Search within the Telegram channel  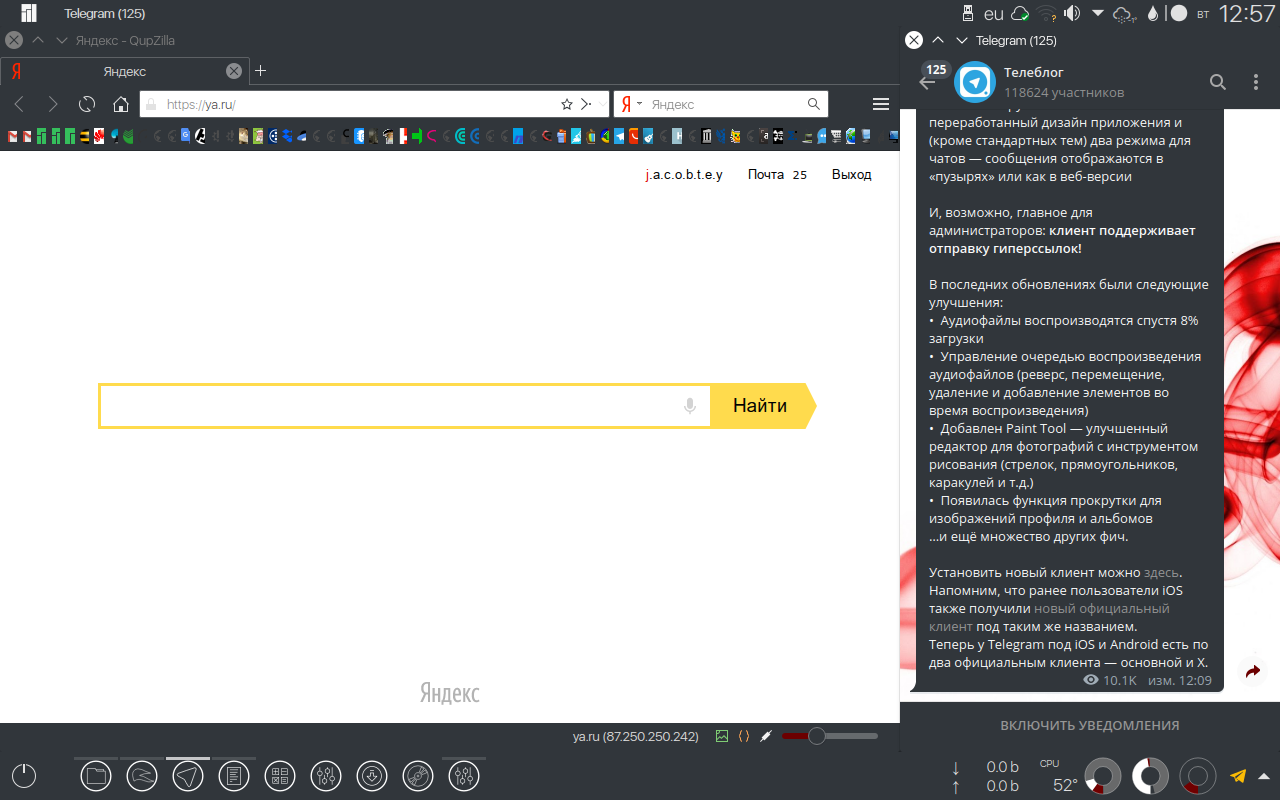pos(1218,82)
